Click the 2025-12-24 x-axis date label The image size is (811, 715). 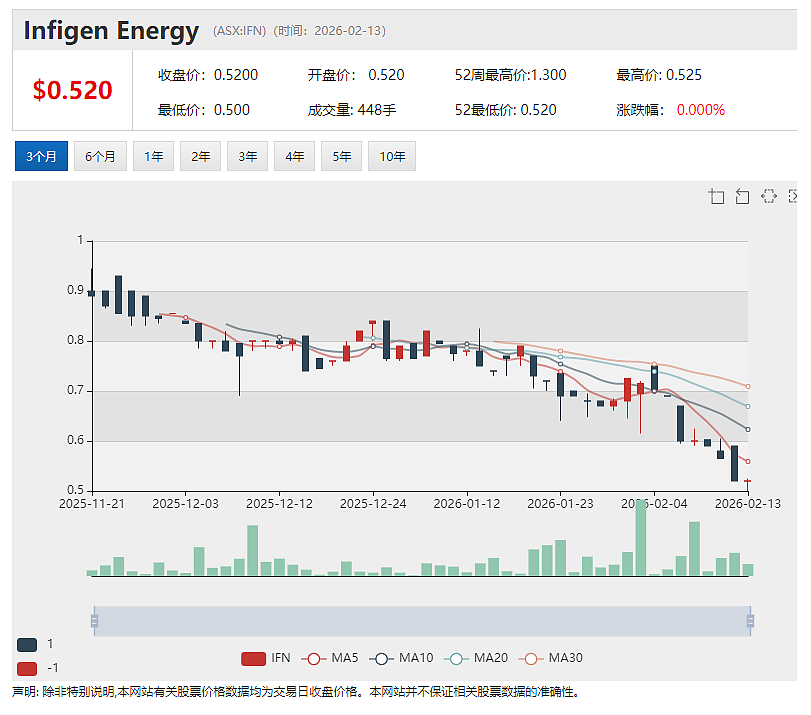(373, 503)
